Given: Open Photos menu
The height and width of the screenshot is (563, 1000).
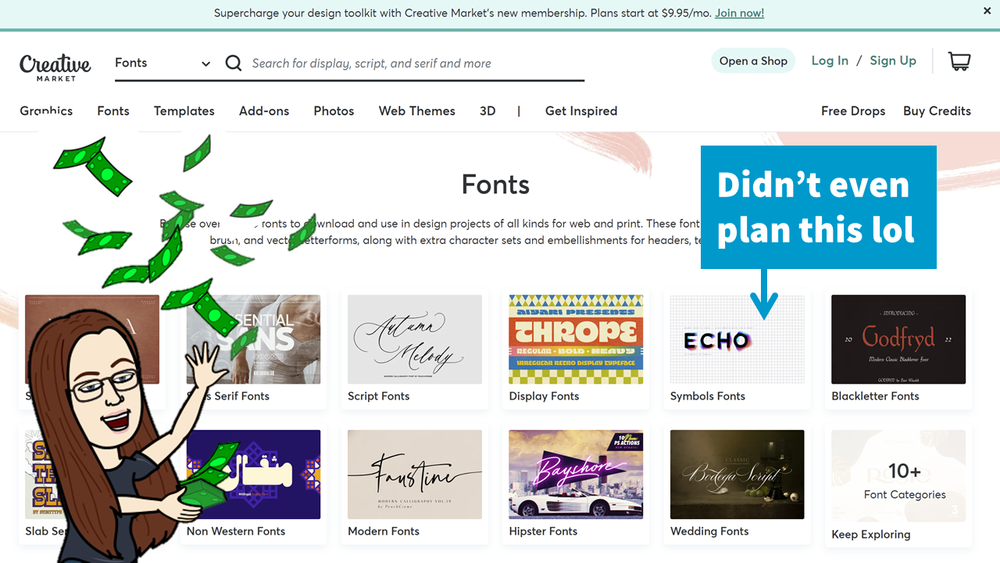Looking at the screenshot, I should click(334, 111).
